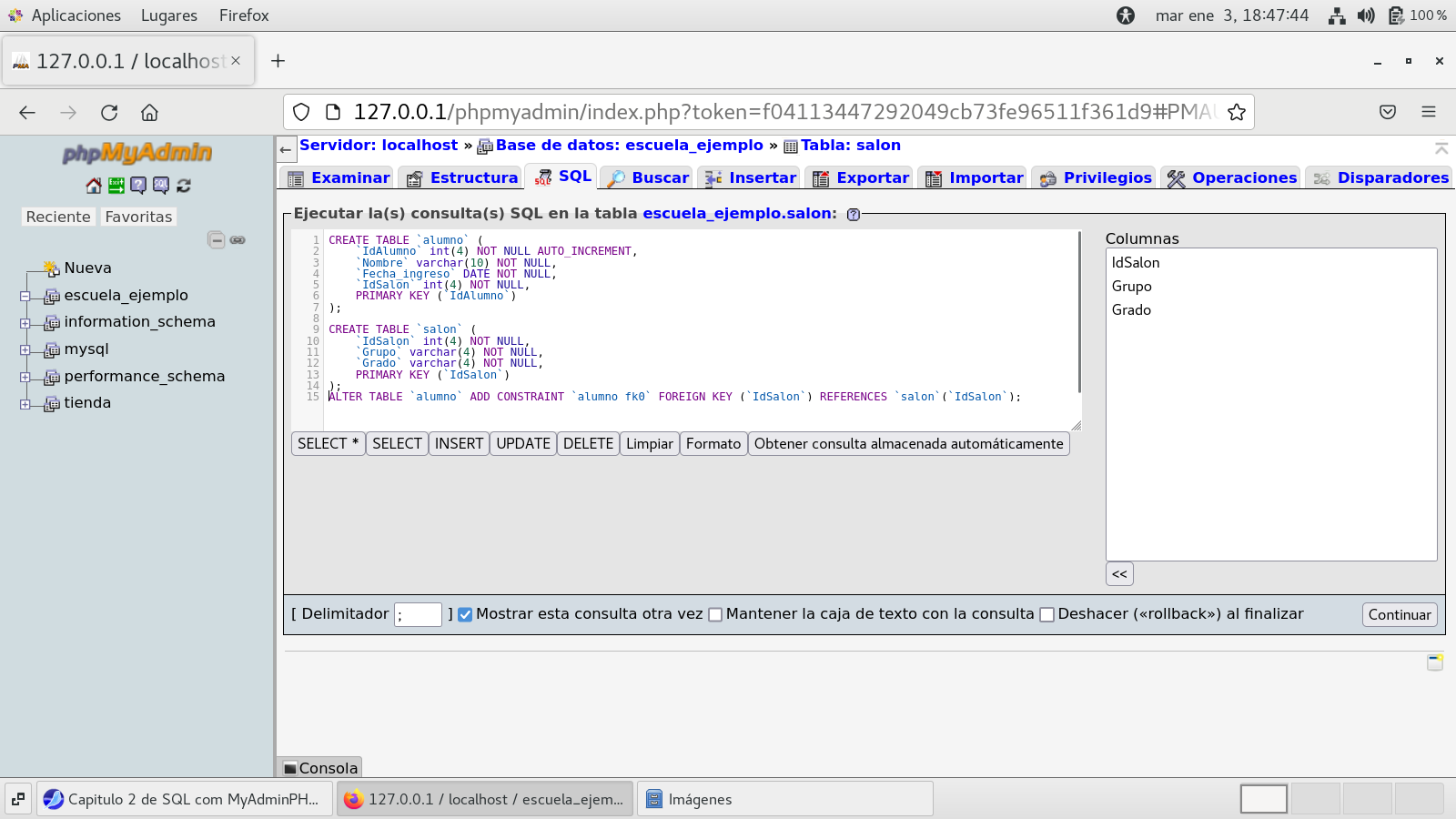Check 'Deshacer (rollback) al finalizar' option
This screenshot has width=1456, height=819.
pos(1046,614)
